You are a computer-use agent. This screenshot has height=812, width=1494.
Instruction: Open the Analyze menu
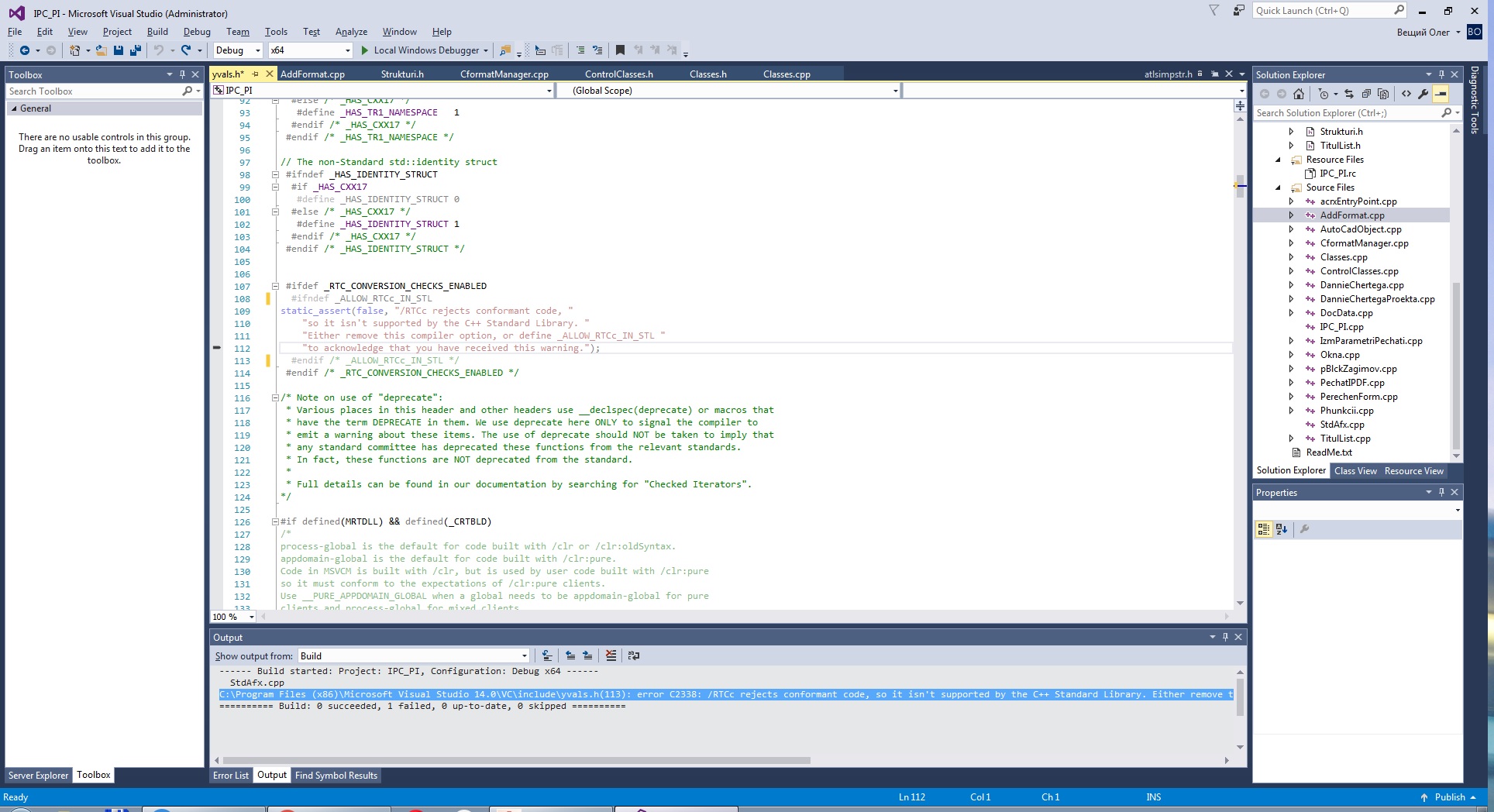click(351, 32)
